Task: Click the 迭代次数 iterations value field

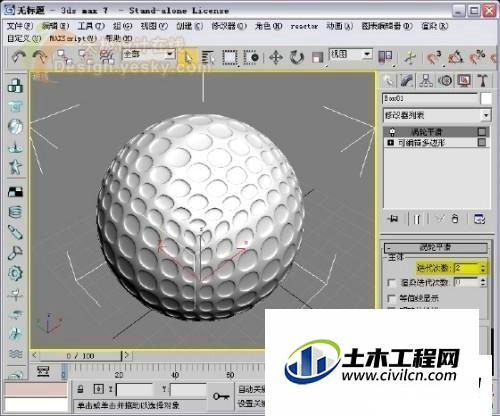Action: (x=467, y=268)
